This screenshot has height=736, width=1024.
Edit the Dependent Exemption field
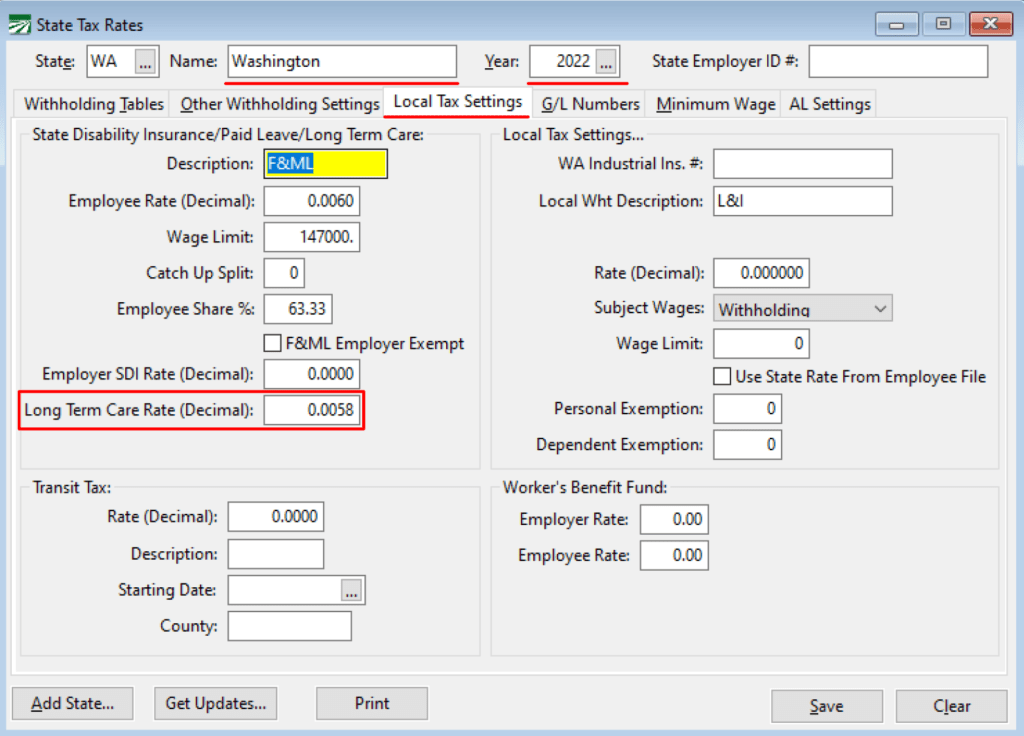click(x=747, y=445)
